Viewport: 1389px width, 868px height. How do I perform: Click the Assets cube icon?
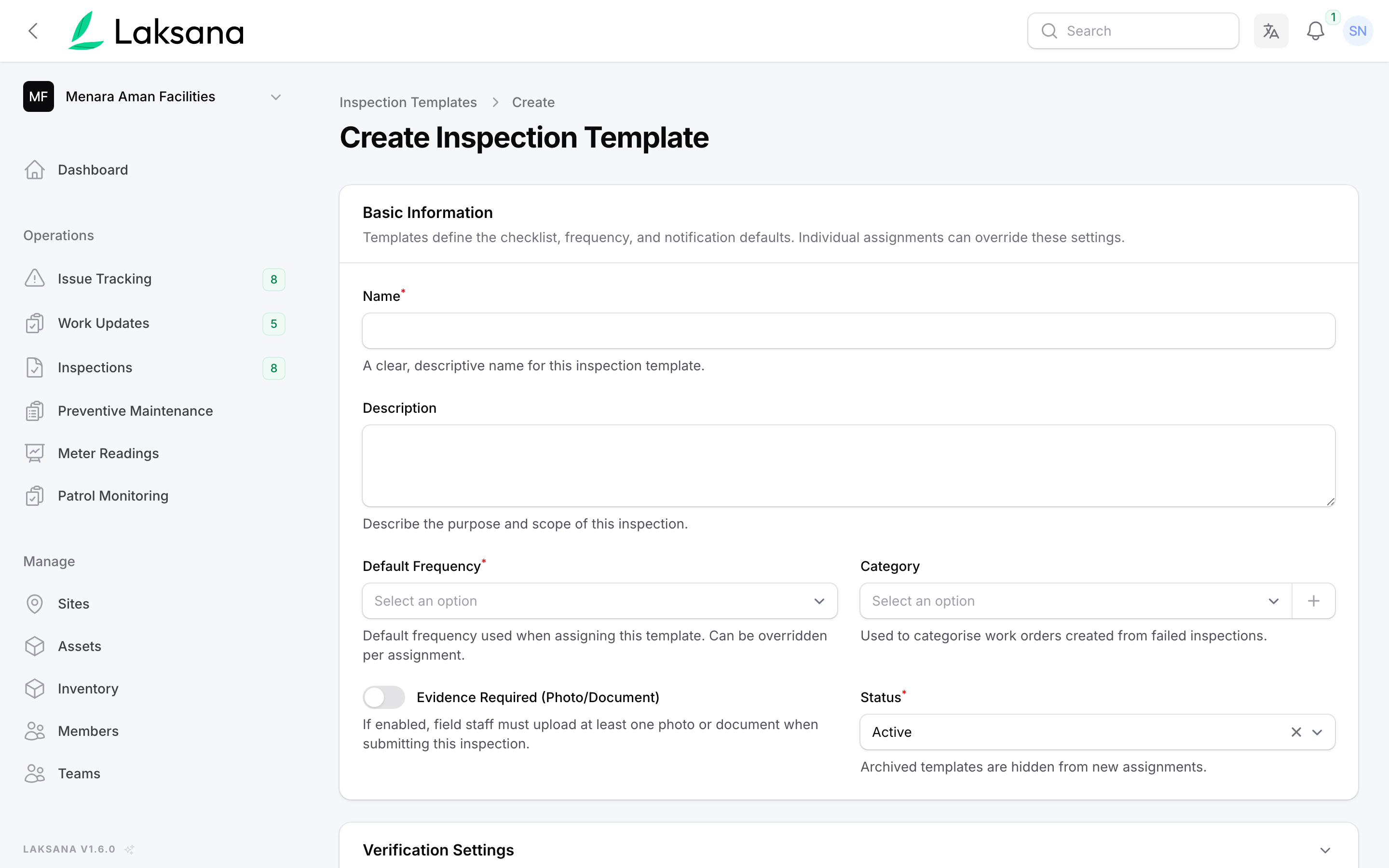[x=34, y=646]
